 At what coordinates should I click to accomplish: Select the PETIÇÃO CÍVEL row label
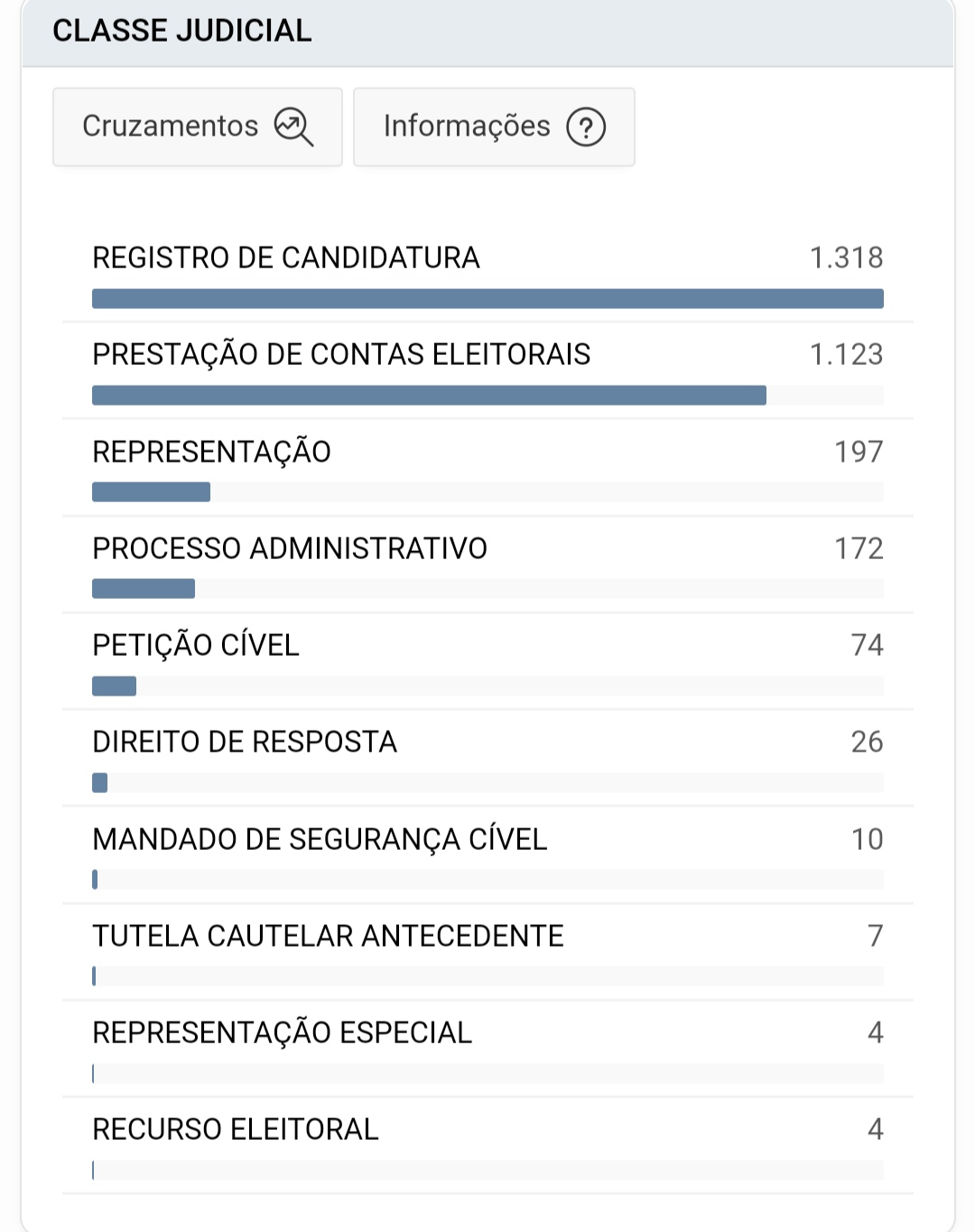pyautogui.click(x=196, y=645)
